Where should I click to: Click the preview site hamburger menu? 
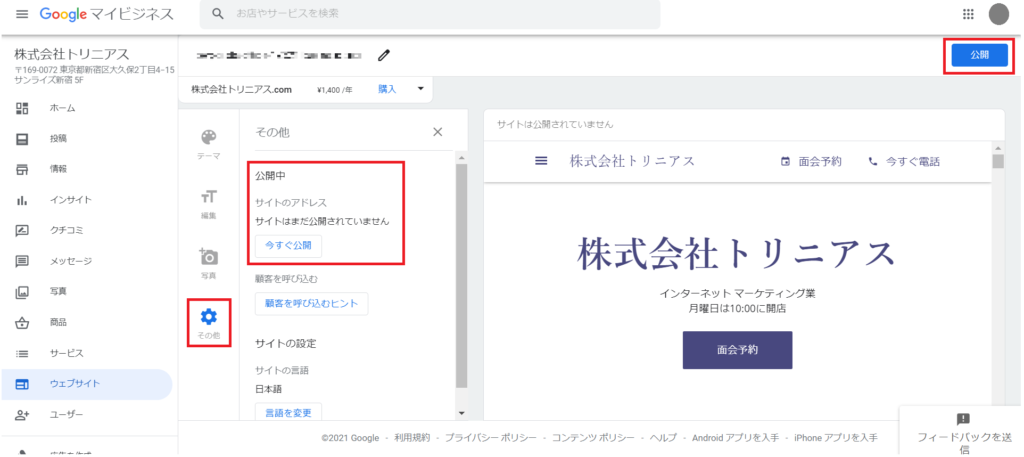click(x=541, y=161)
